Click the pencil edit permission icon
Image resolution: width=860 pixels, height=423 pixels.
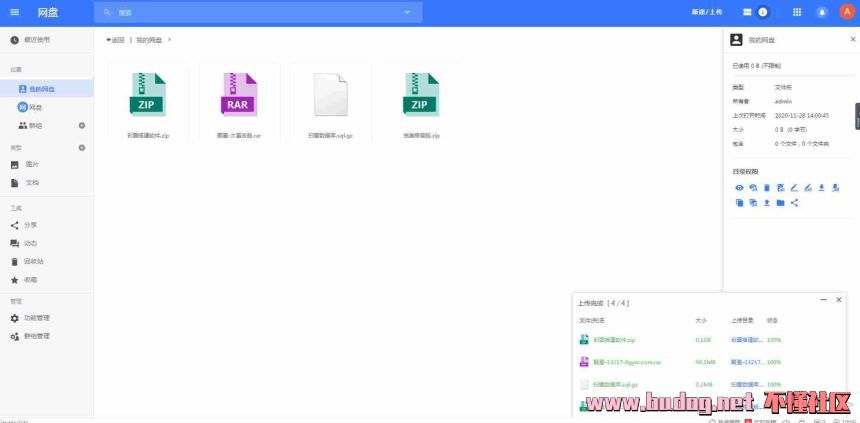click(x=794, y=188)
